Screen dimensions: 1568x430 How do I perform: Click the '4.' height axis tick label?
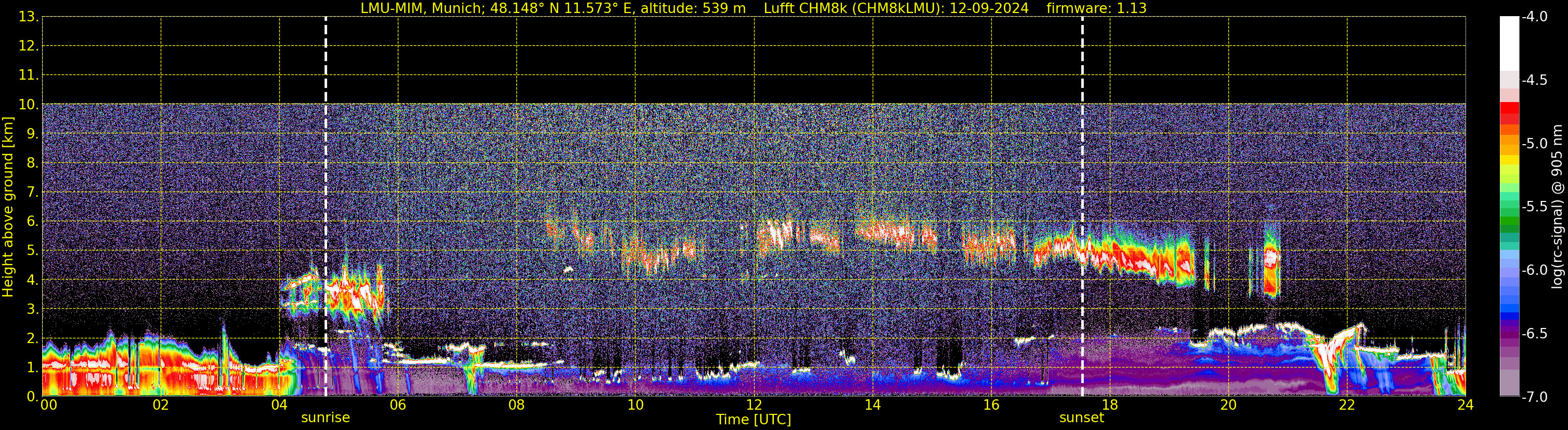[32, 280]
